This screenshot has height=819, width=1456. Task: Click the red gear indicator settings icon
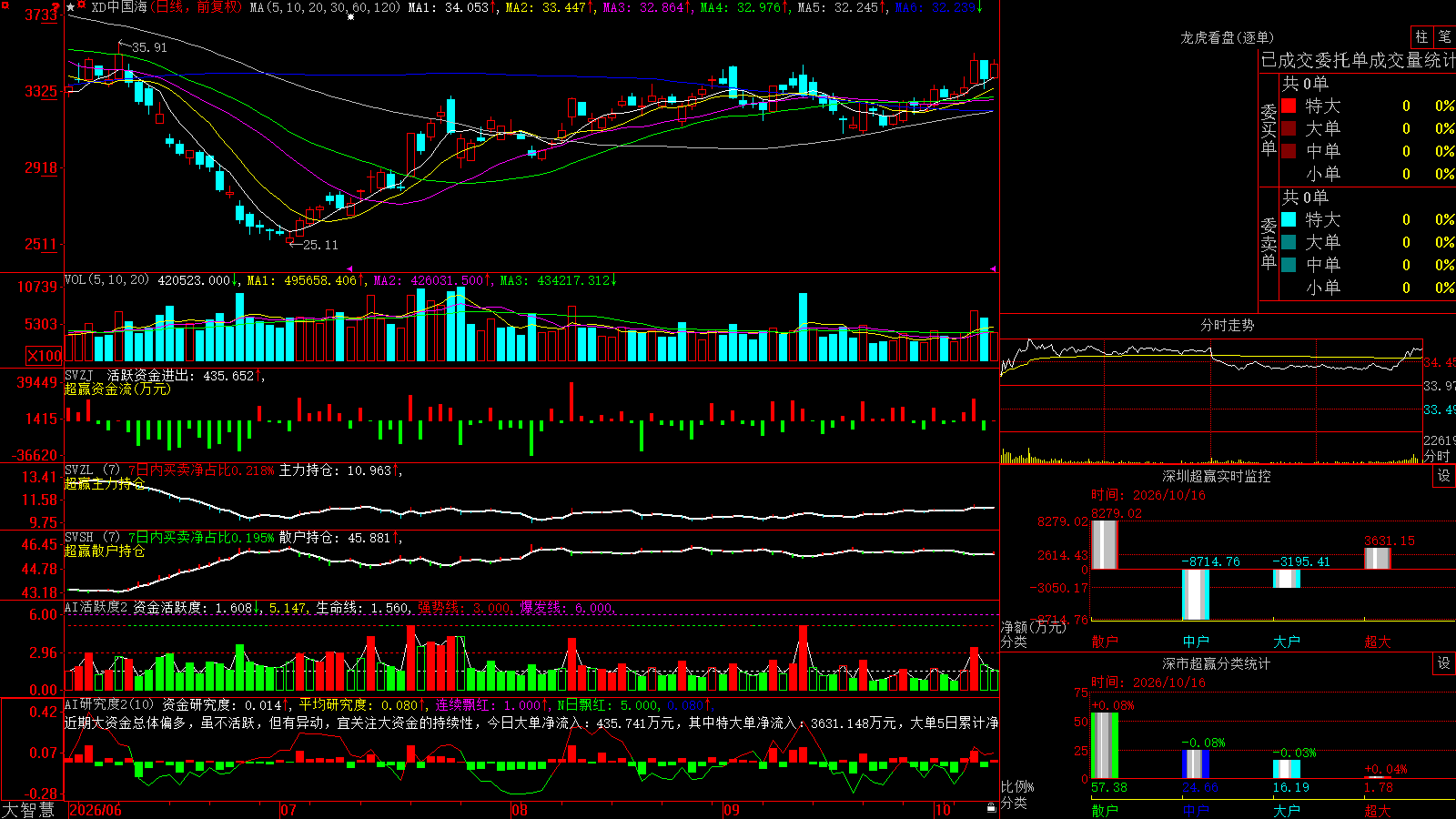82,6
